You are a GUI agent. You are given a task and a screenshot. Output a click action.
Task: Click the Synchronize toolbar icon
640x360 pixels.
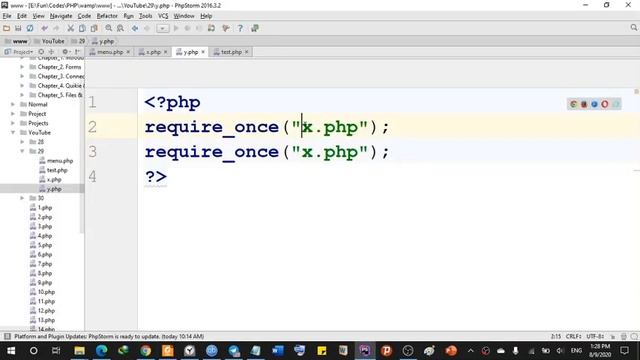30,28
